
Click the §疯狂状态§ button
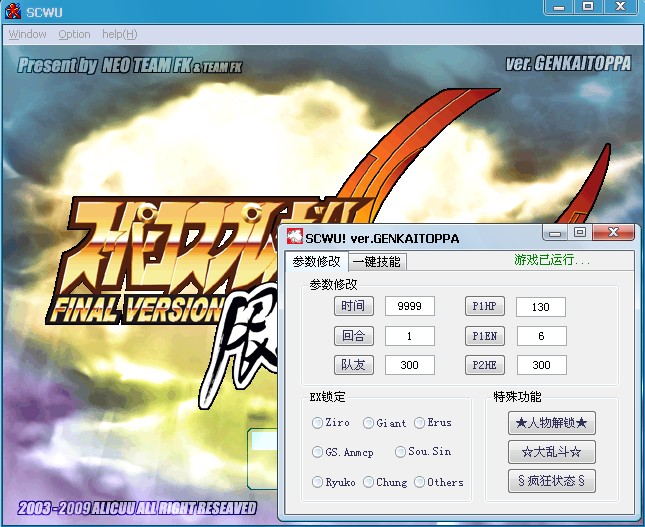551,481
